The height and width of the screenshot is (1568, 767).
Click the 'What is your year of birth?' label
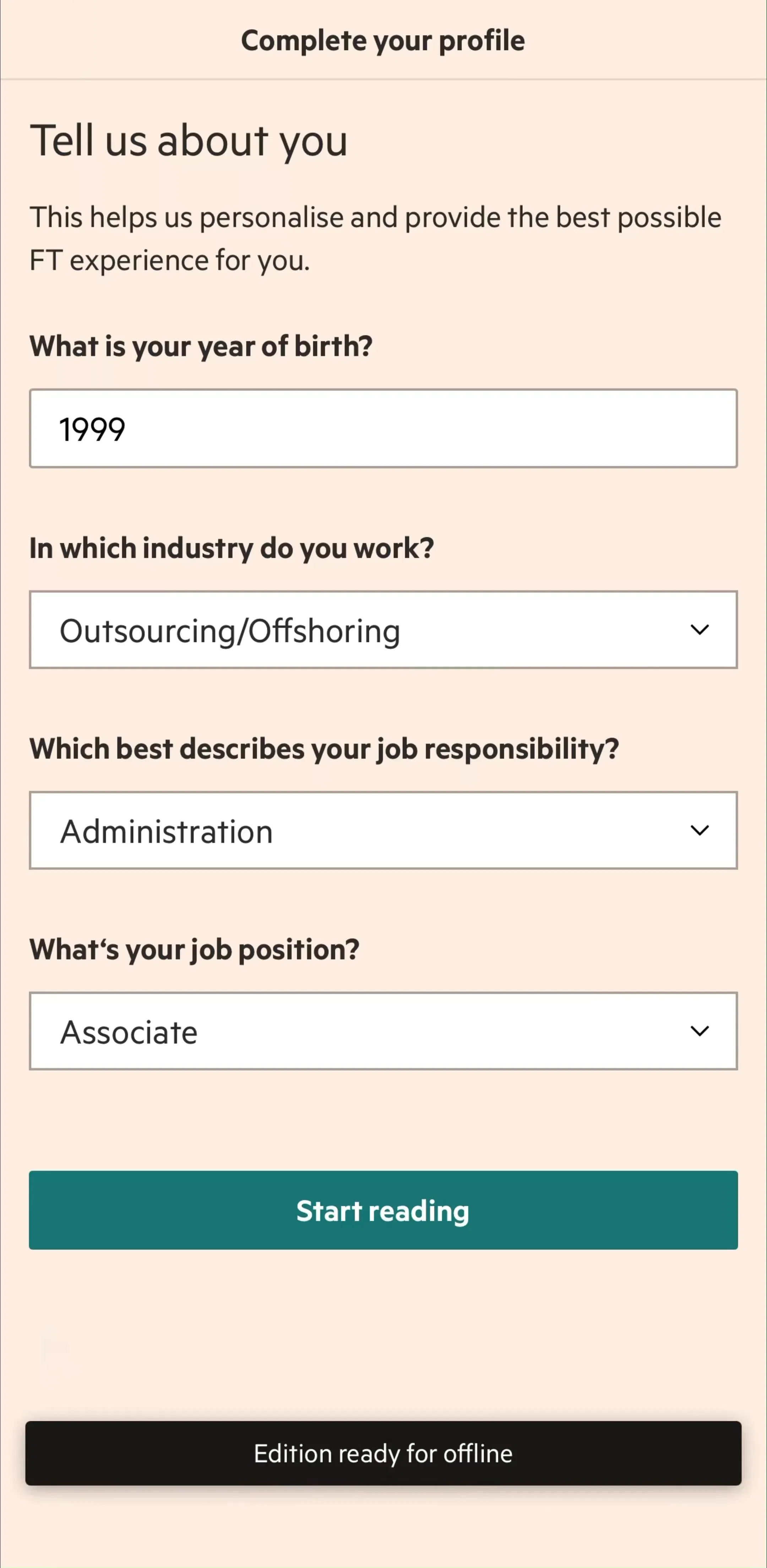click(201, 346)
